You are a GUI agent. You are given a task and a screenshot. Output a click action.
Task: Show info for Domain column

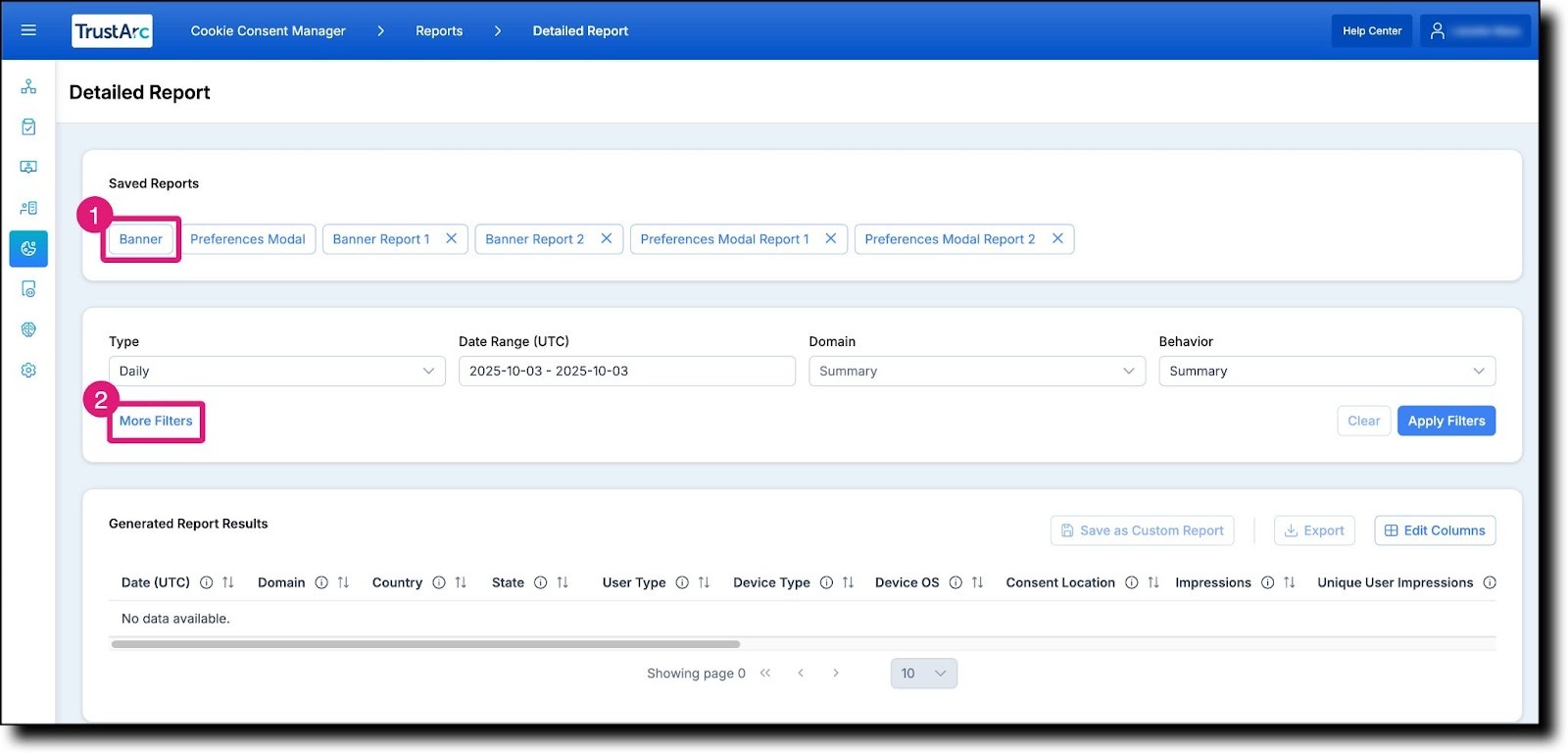tap(321, 582)
